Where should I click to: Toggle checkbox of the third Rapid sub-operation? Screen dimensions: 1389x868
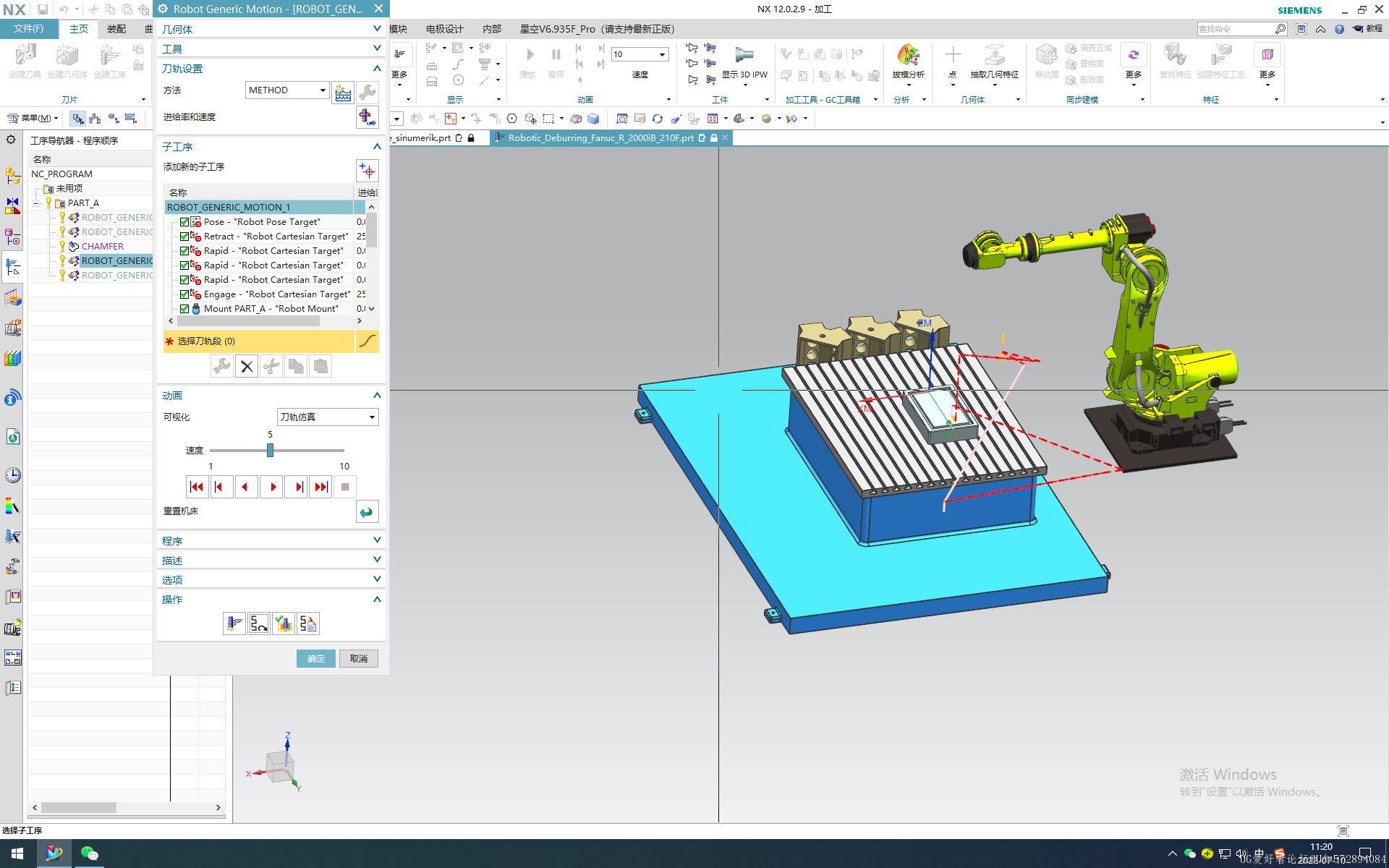pos(184,280)
